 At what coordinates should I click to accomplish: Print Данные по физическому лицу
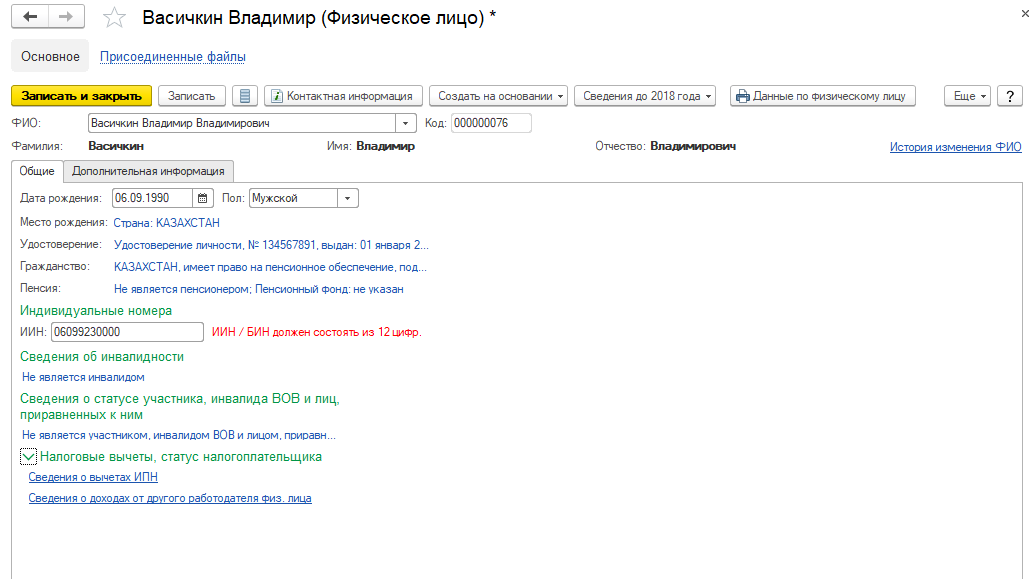click(822, 96)
